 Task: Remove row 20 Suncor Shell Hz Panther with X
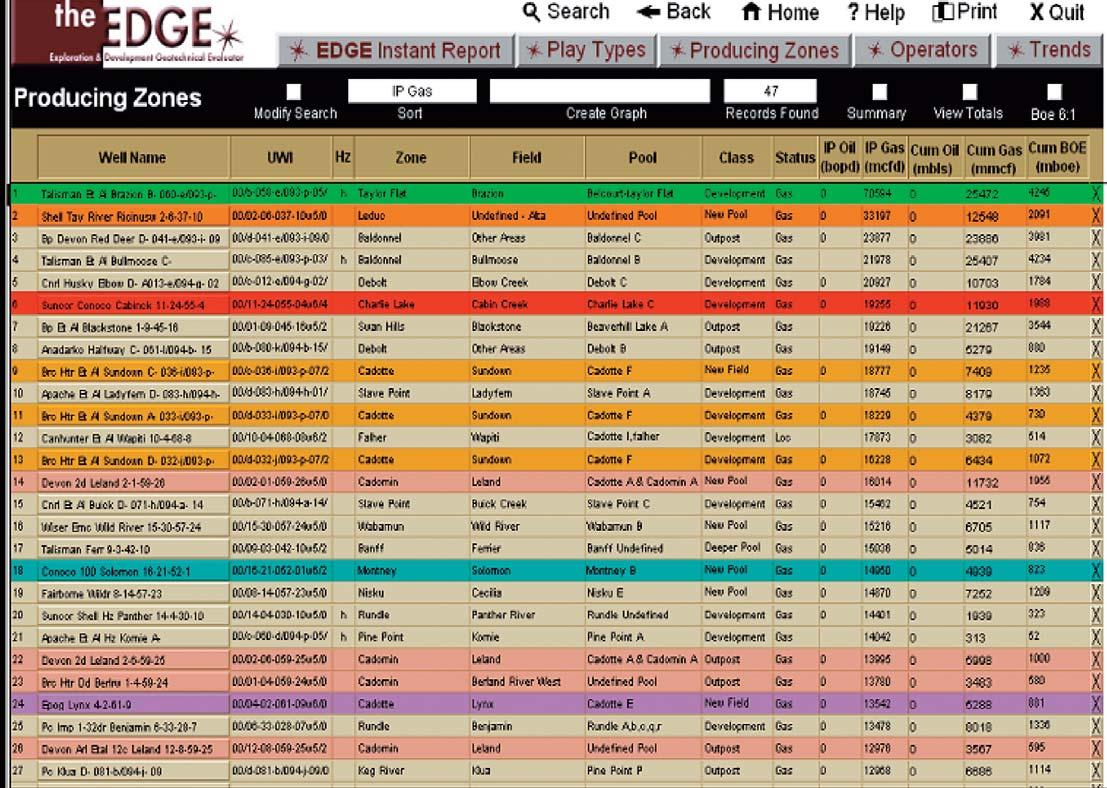coord(1096,615)
